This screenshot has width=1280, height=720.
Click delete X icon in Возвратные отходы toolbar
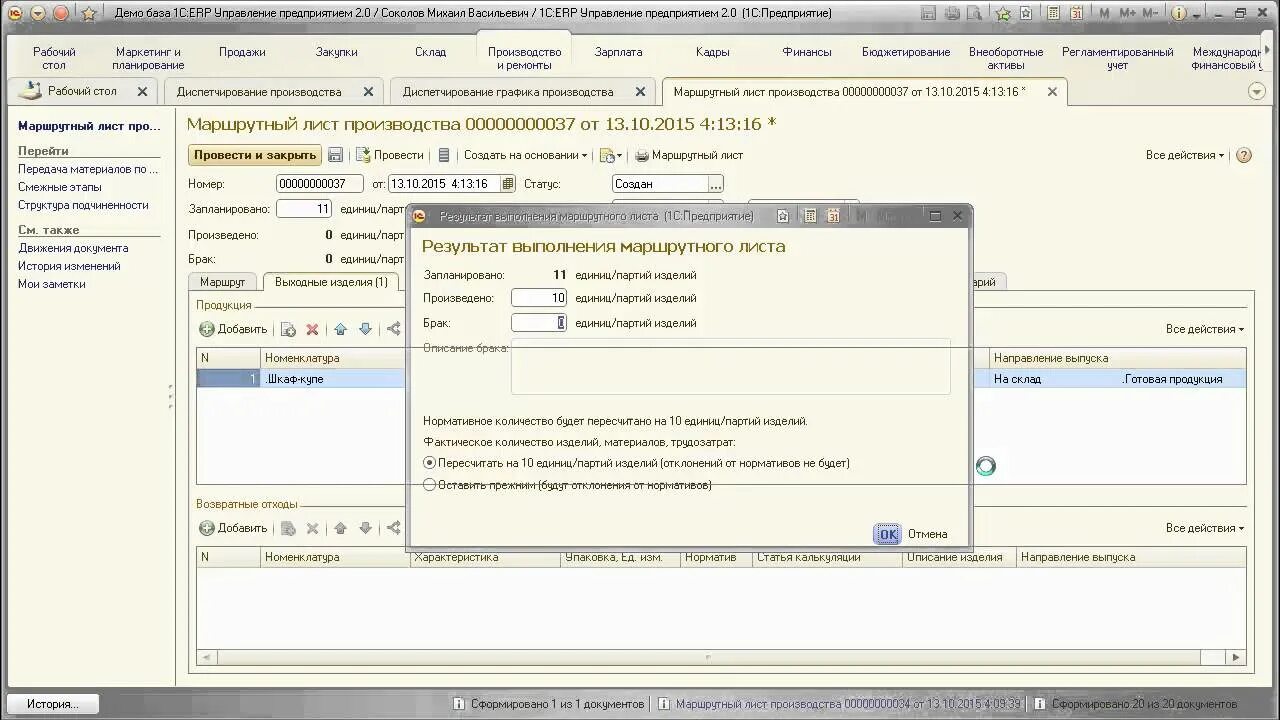(312, 528)
